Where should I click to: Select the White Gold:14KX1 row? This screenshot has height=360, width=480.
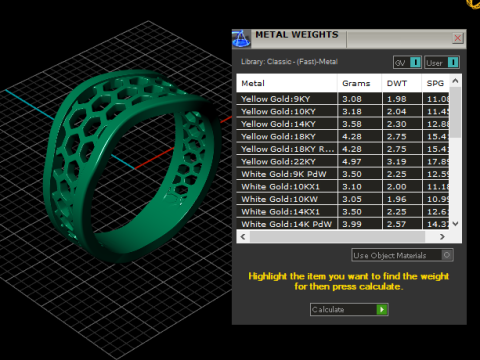pos(343,212)
